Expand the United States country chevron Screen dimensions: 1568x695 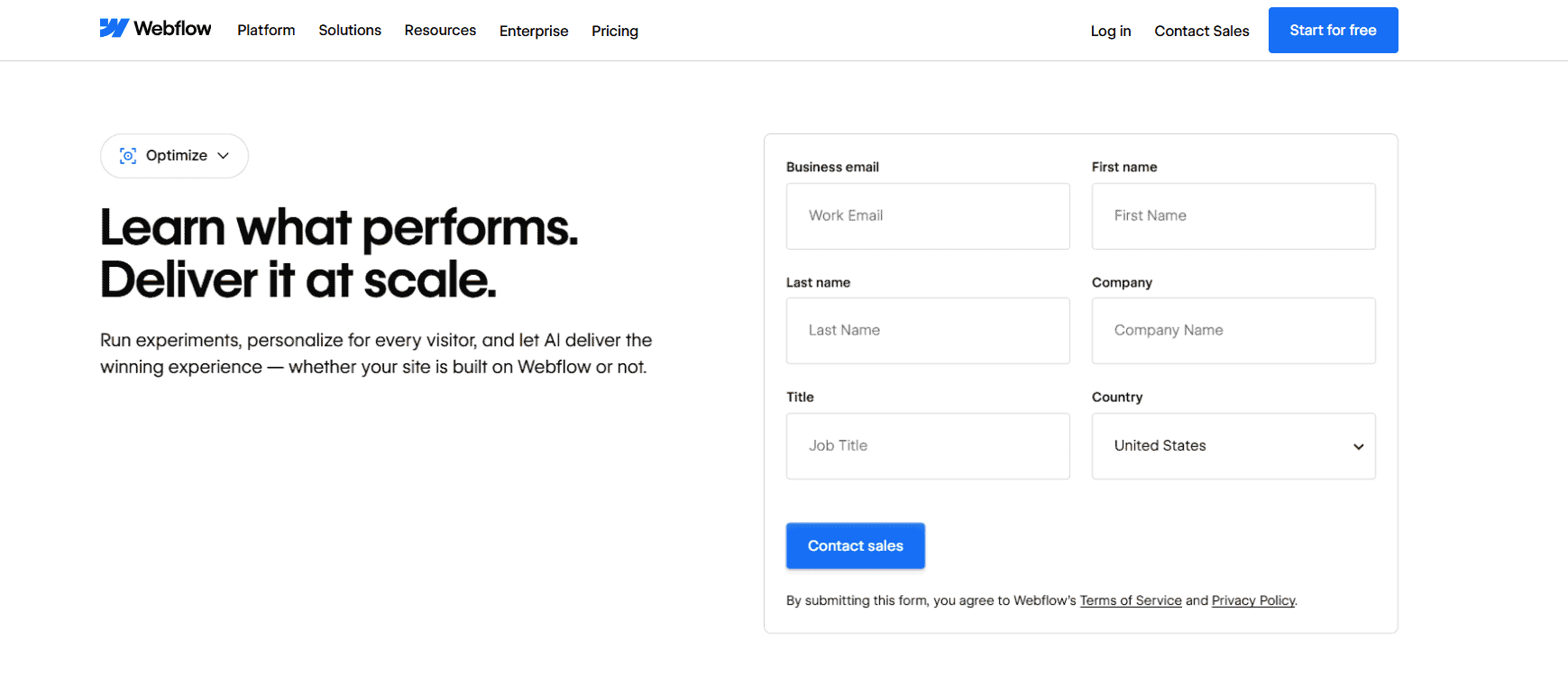[x=1358, y=446]
